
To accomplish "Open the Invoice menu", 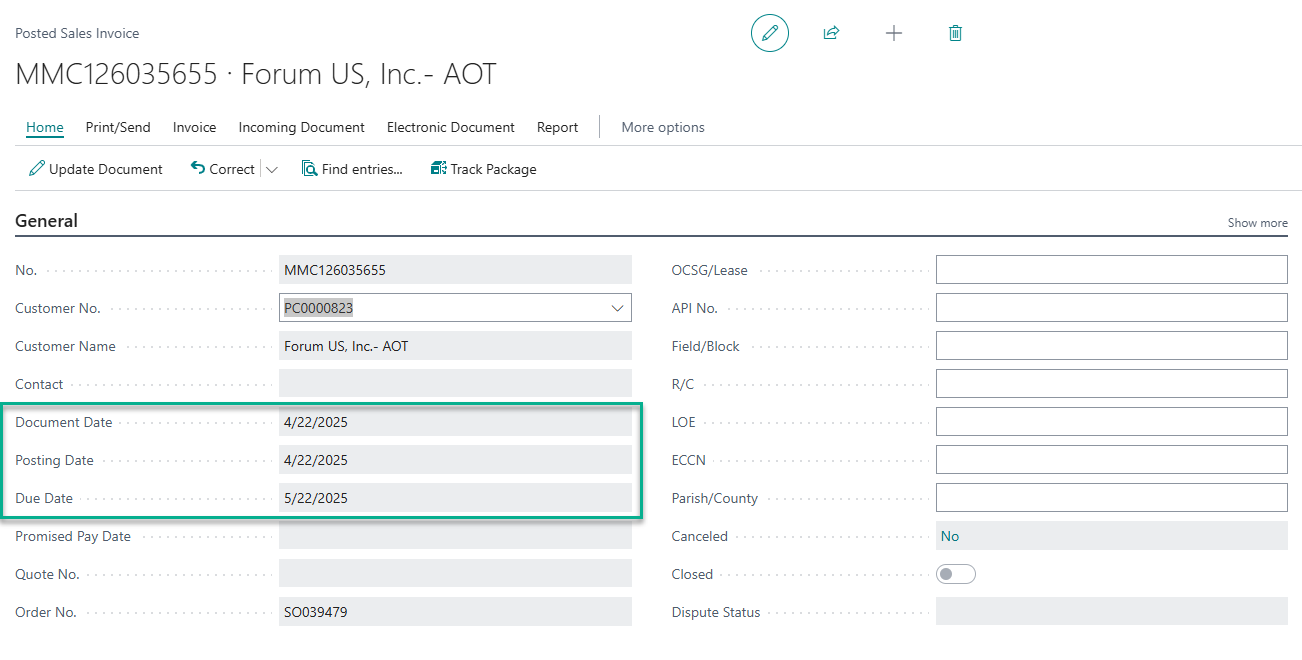I will (x=194, y=127).
